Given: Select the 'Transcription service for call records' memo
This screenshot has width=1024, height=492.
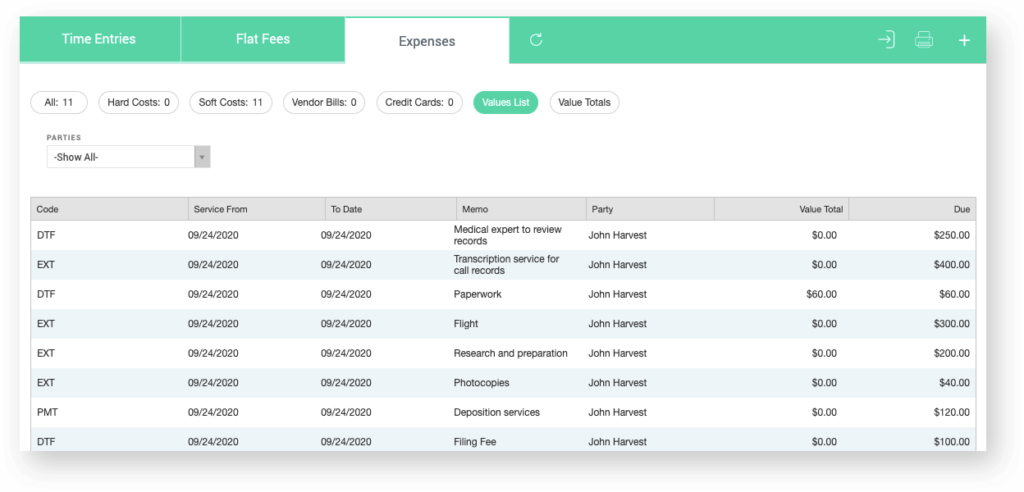Looking at the screenshot, I should coord(506,265).
